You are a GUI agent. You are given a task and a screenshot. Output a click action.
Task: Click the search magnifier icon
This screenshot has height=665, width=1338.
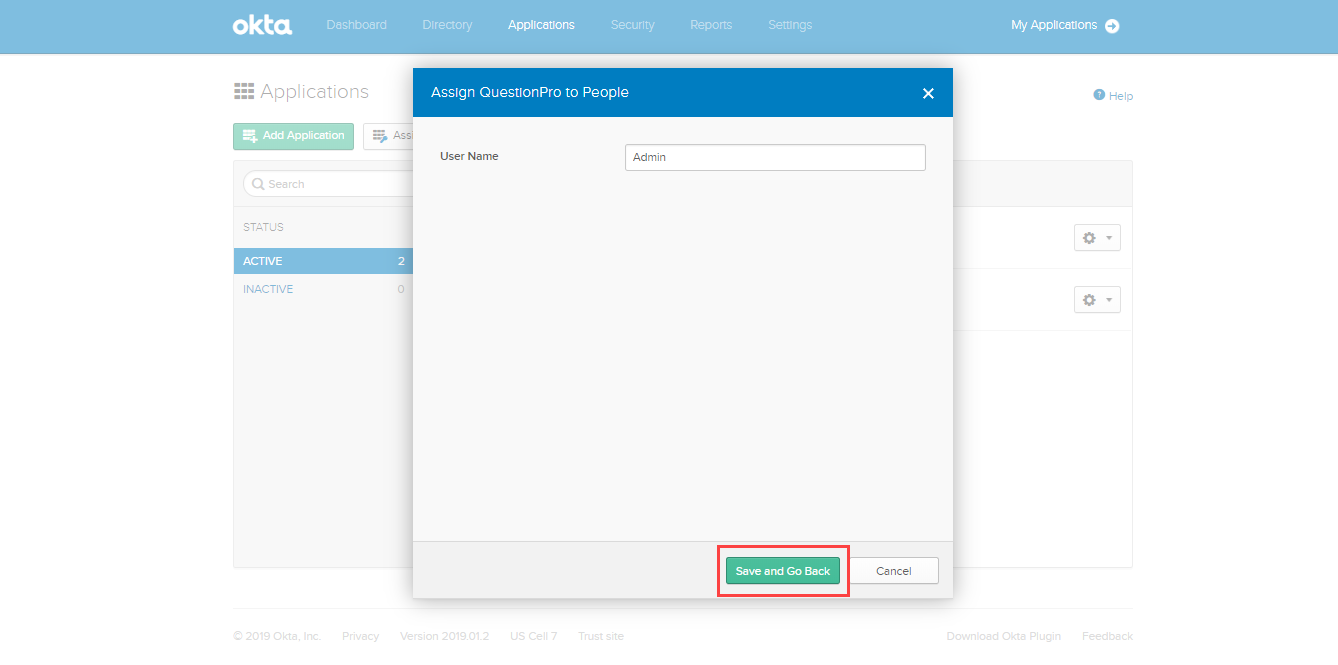coord(258,184)
